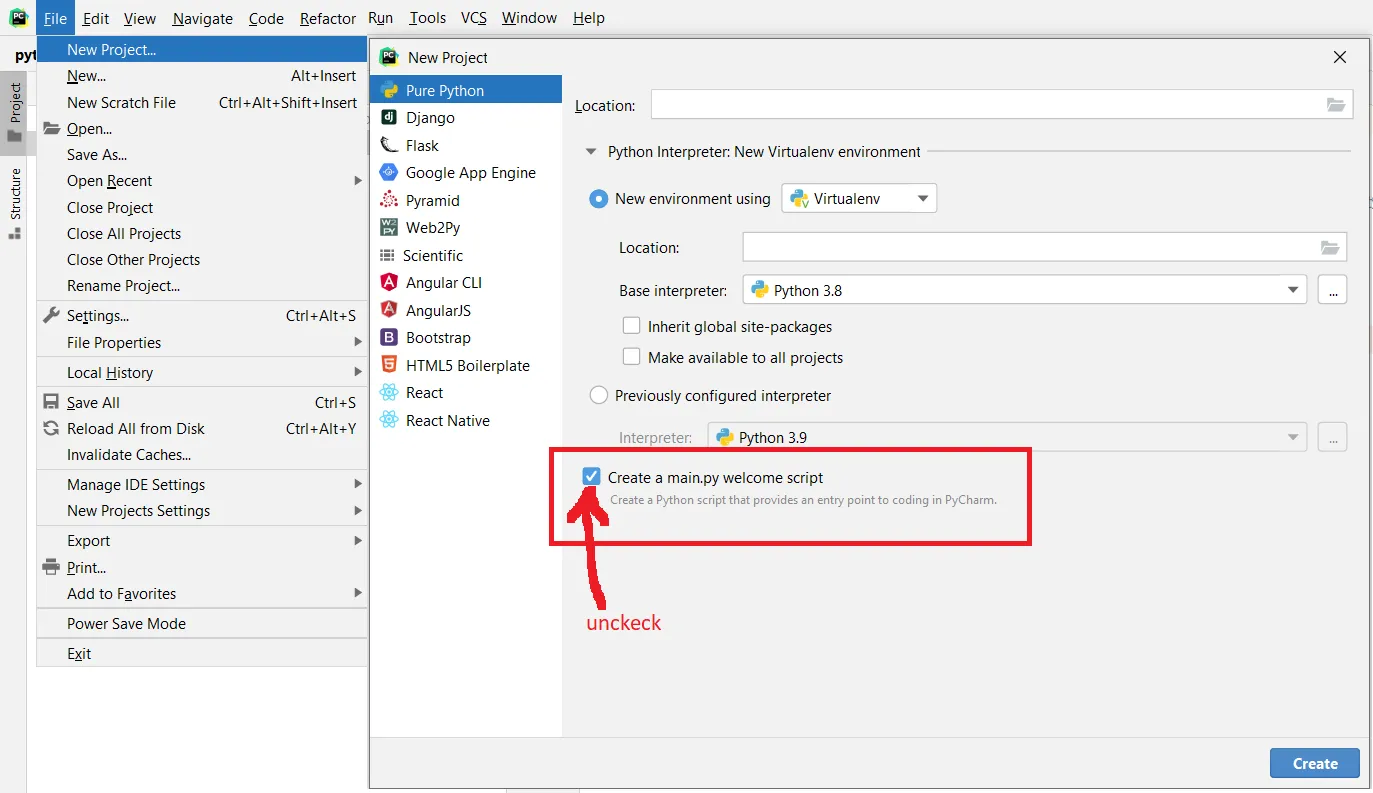Image resolution: width=1373 pixels, height=793 pixels.
Task: Open the Navigate menu
Action: point(202,18)
